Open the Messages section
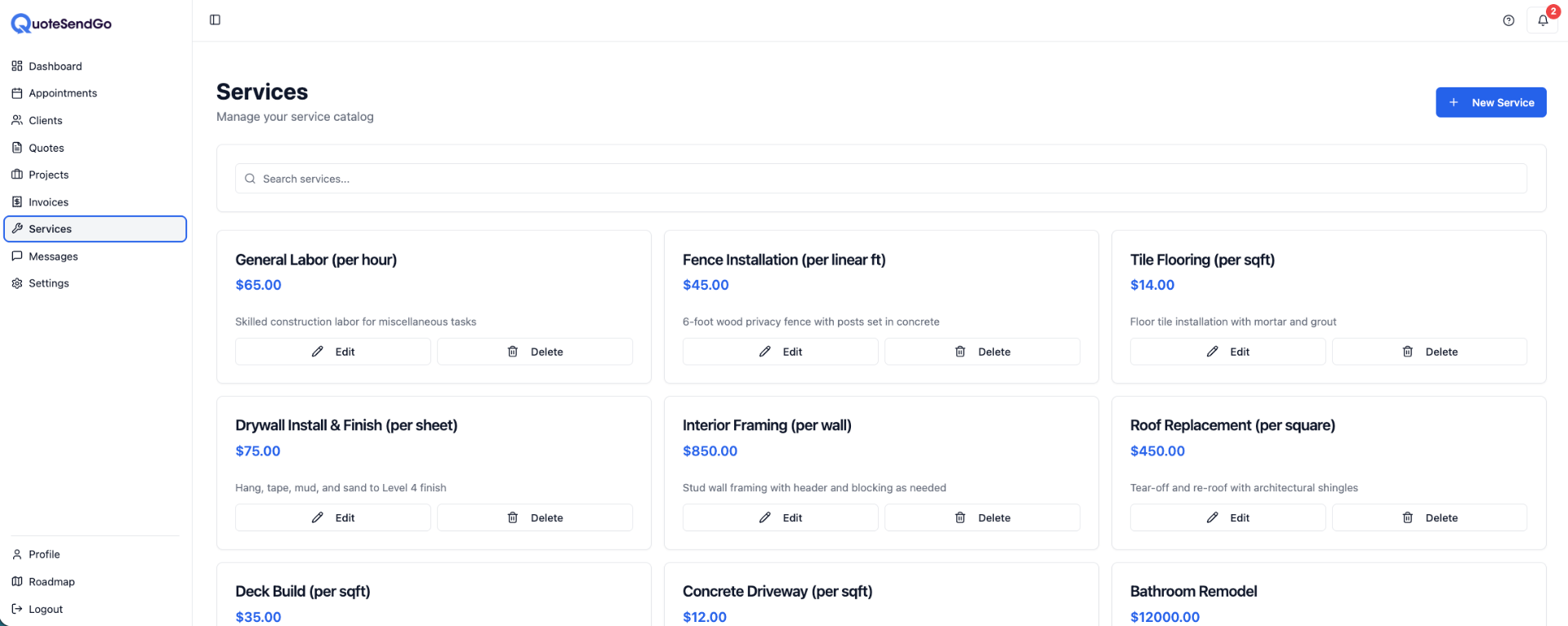 tap(53, 256)
